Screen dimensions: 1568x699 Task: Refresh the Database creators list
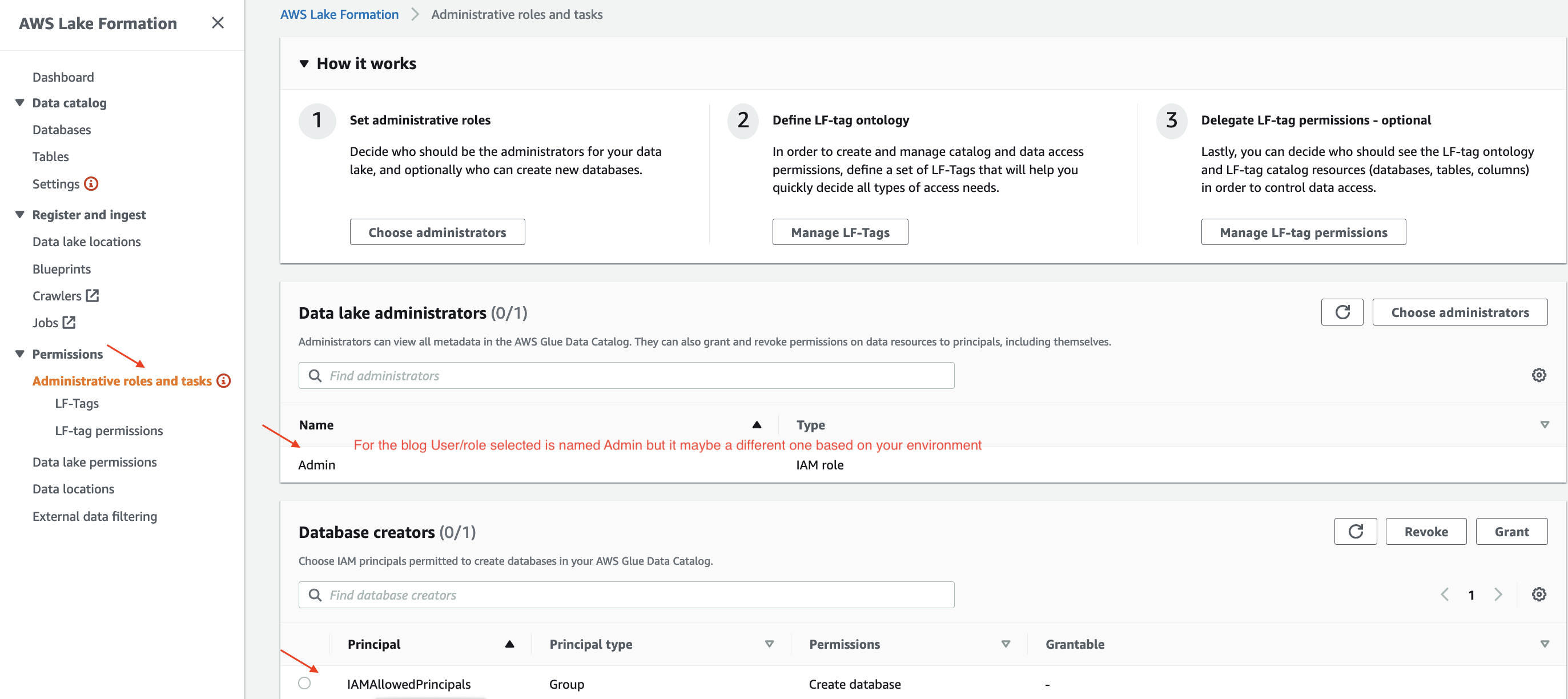coord(1355,532)
